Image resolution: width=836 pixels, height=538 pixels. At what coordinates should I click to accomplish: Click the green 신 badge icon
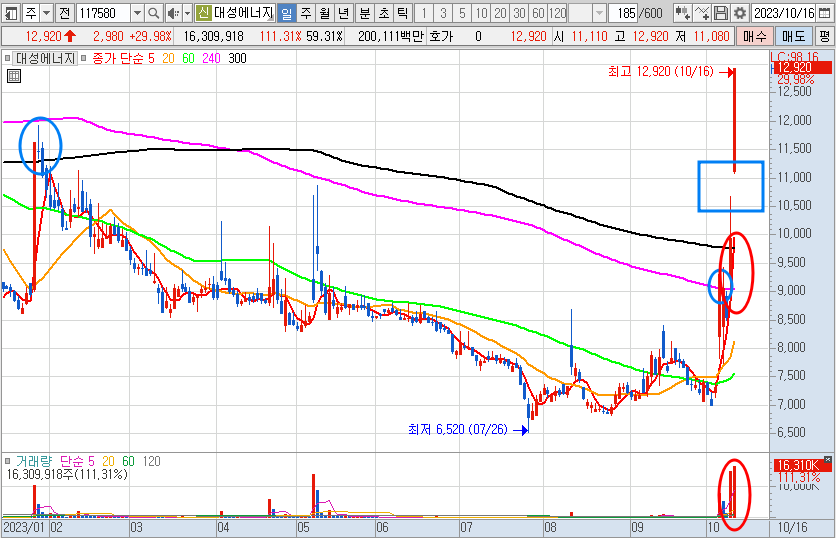203,13
